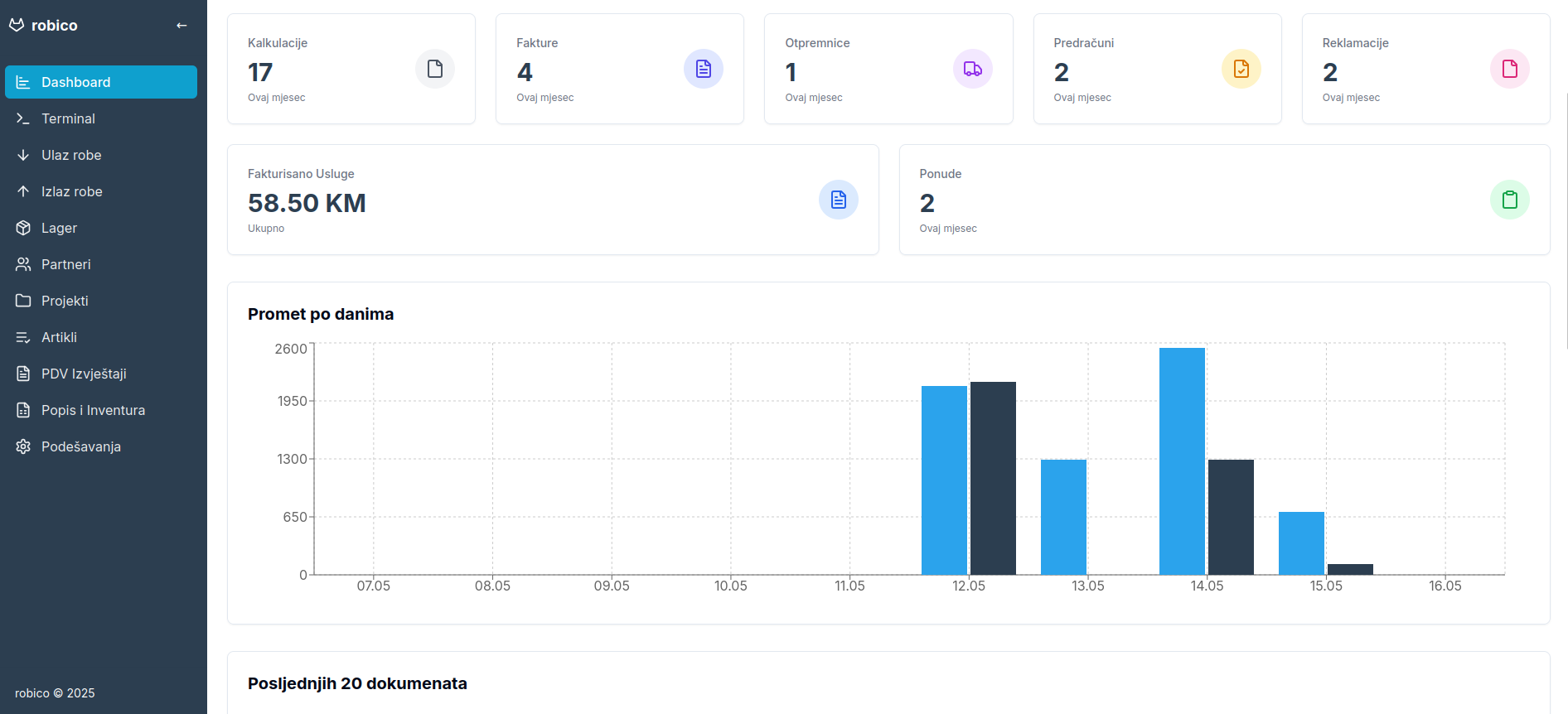Screen dimensions: 1568x714
Task: Click the Reklamacije pink file icon
Action: [x=1510, y=69]
